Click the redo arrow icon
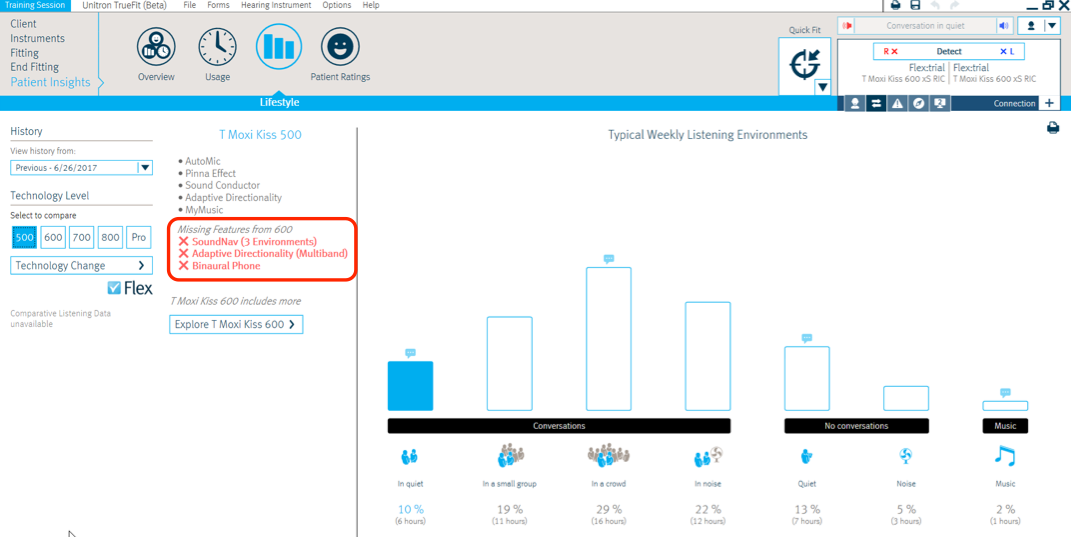Image resolution: width=1071 pixels, height=537 pixels. (955, 5)
